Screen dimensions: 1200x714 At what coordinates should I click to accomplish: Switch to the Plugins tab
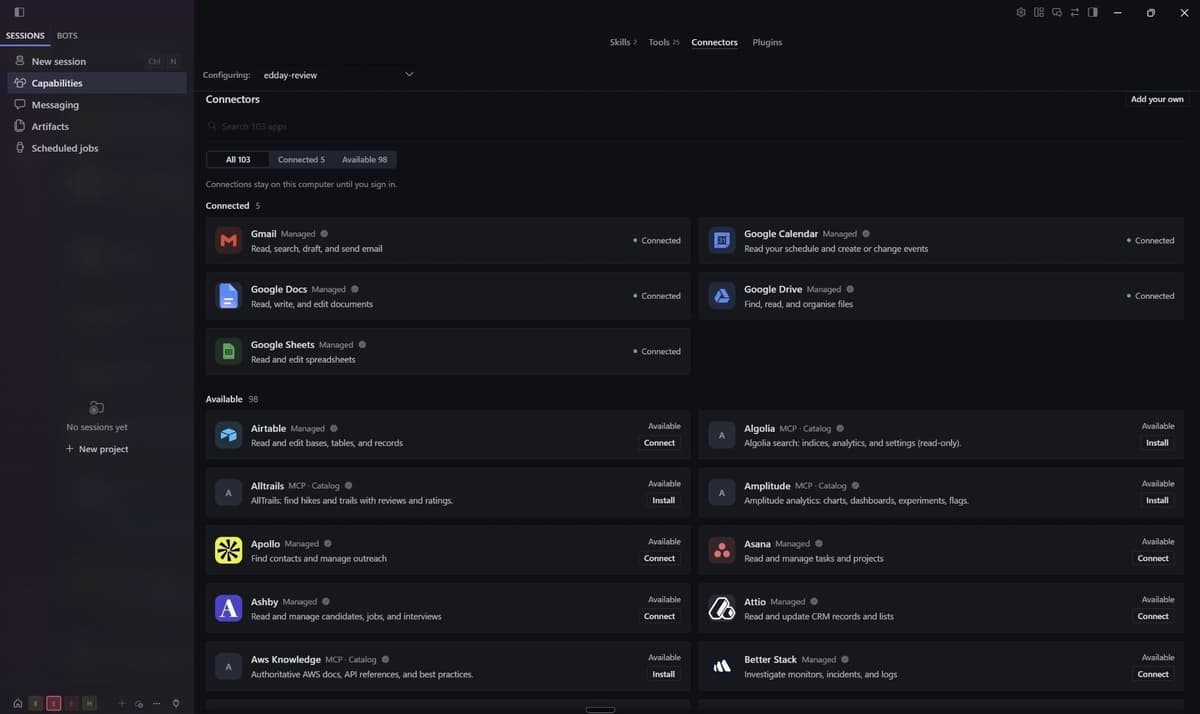(x=767, y=42)
